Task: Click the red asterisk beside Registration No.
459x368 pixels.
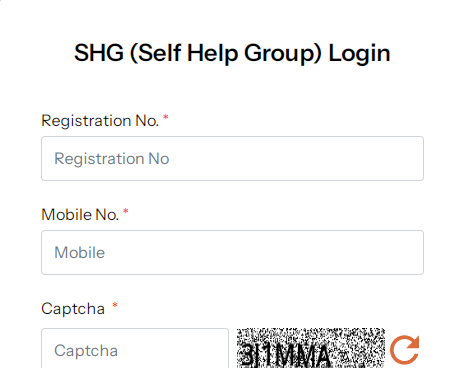Action: click(x=166, y=118)
